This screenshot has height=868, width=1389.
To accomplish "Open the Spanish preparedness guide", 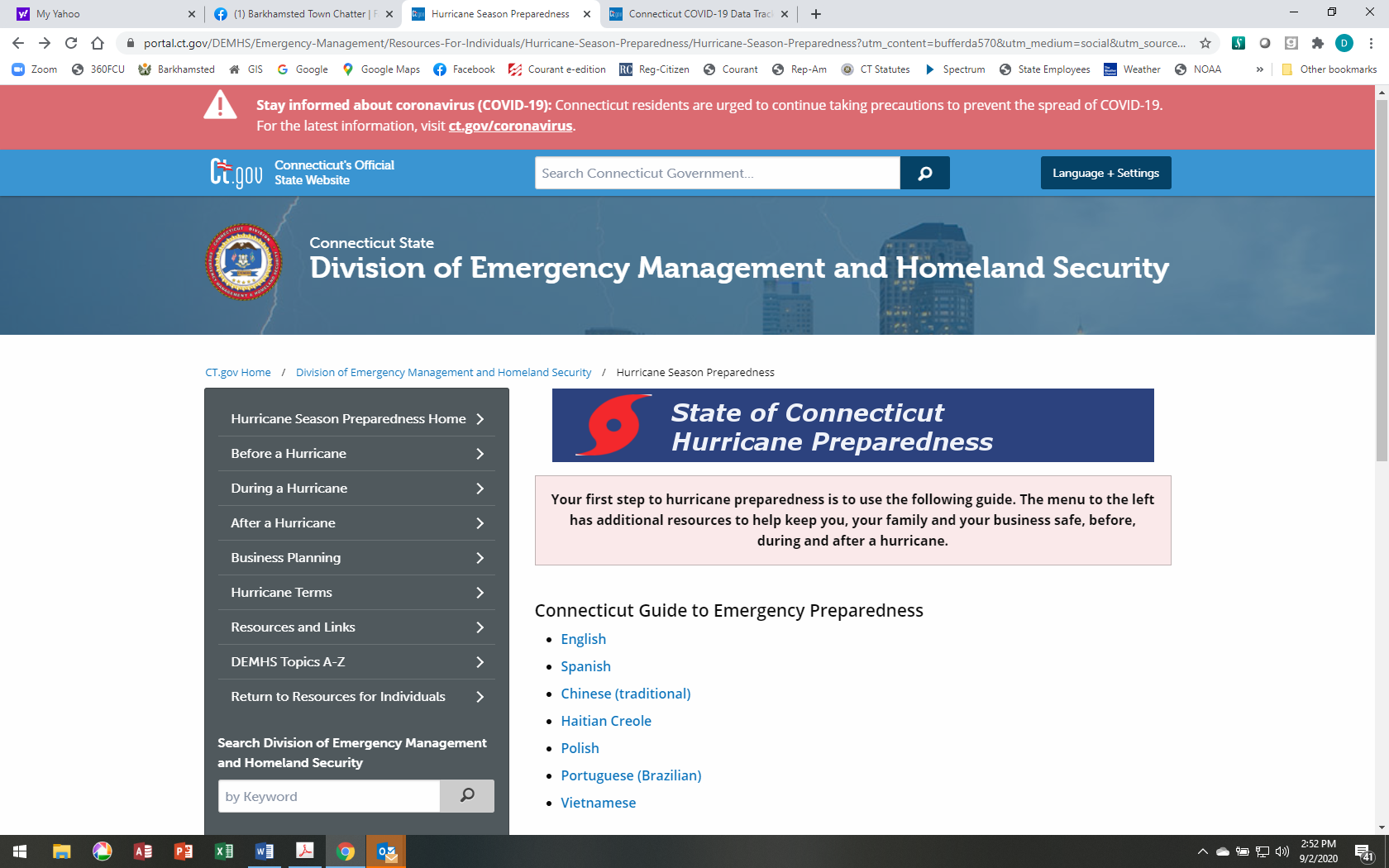I will tap(585, 666).
